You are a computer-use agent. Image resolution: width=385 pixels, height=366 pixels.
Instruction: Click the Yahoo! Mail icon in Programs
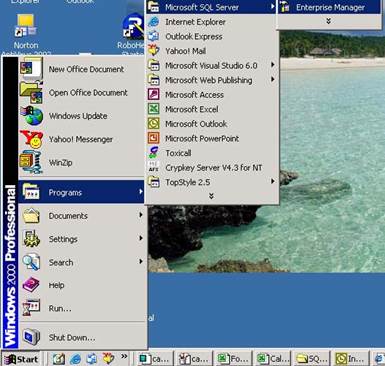pos(153,51)
